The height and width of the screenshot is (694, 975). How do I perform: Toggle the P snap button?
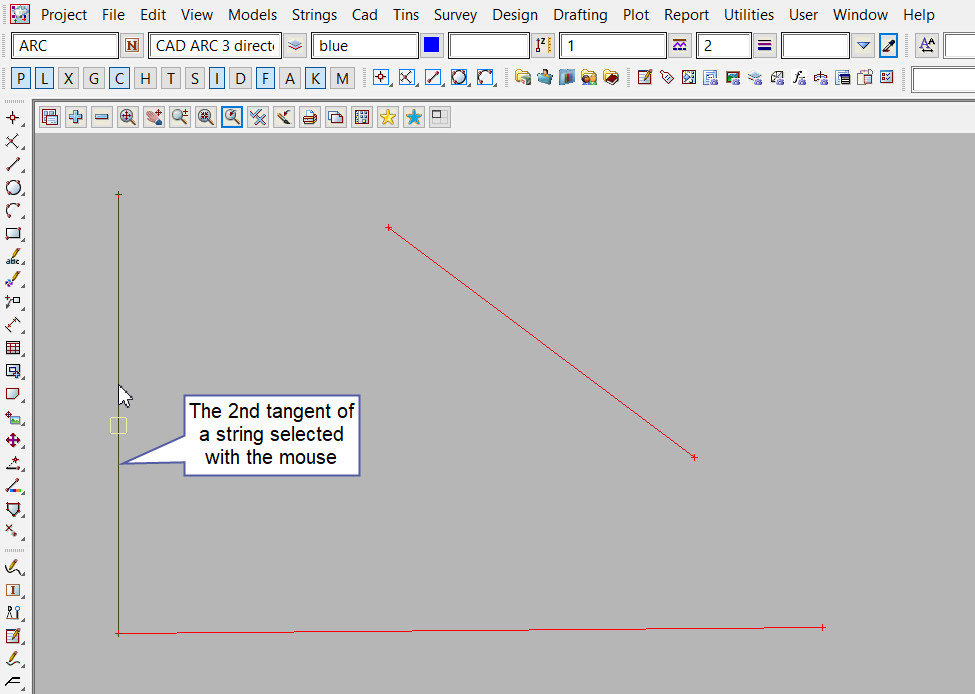(x=22, y=79)
